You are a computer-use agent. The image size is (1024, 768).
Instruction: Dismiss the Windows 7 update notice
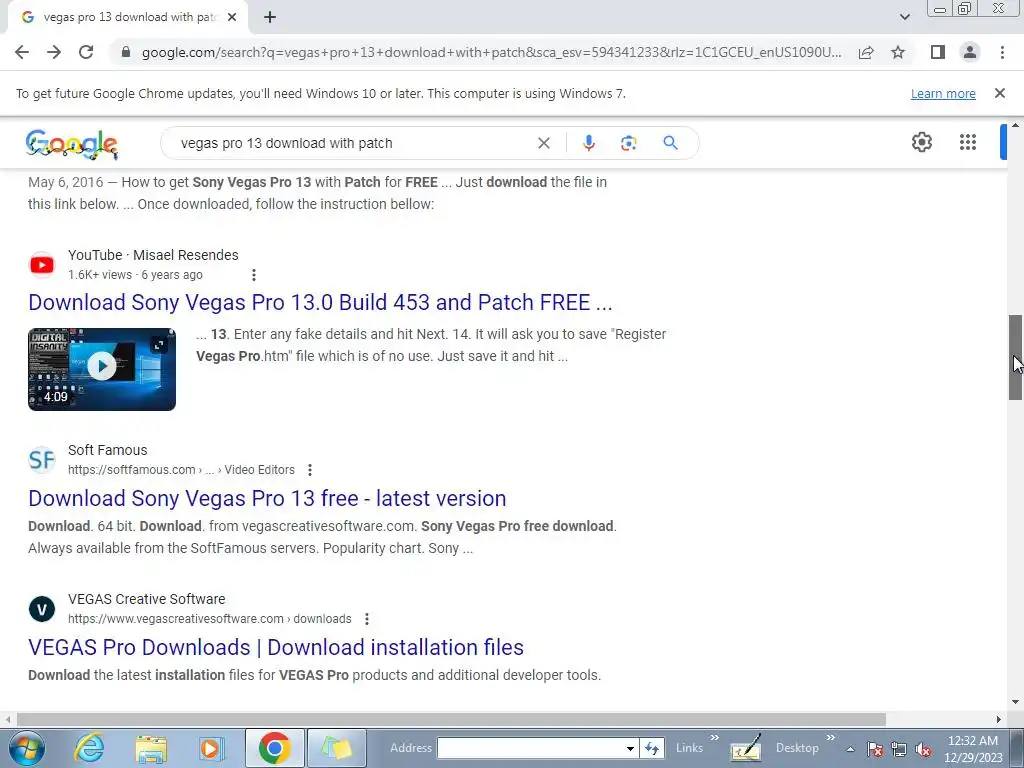(x=999, y=93)
